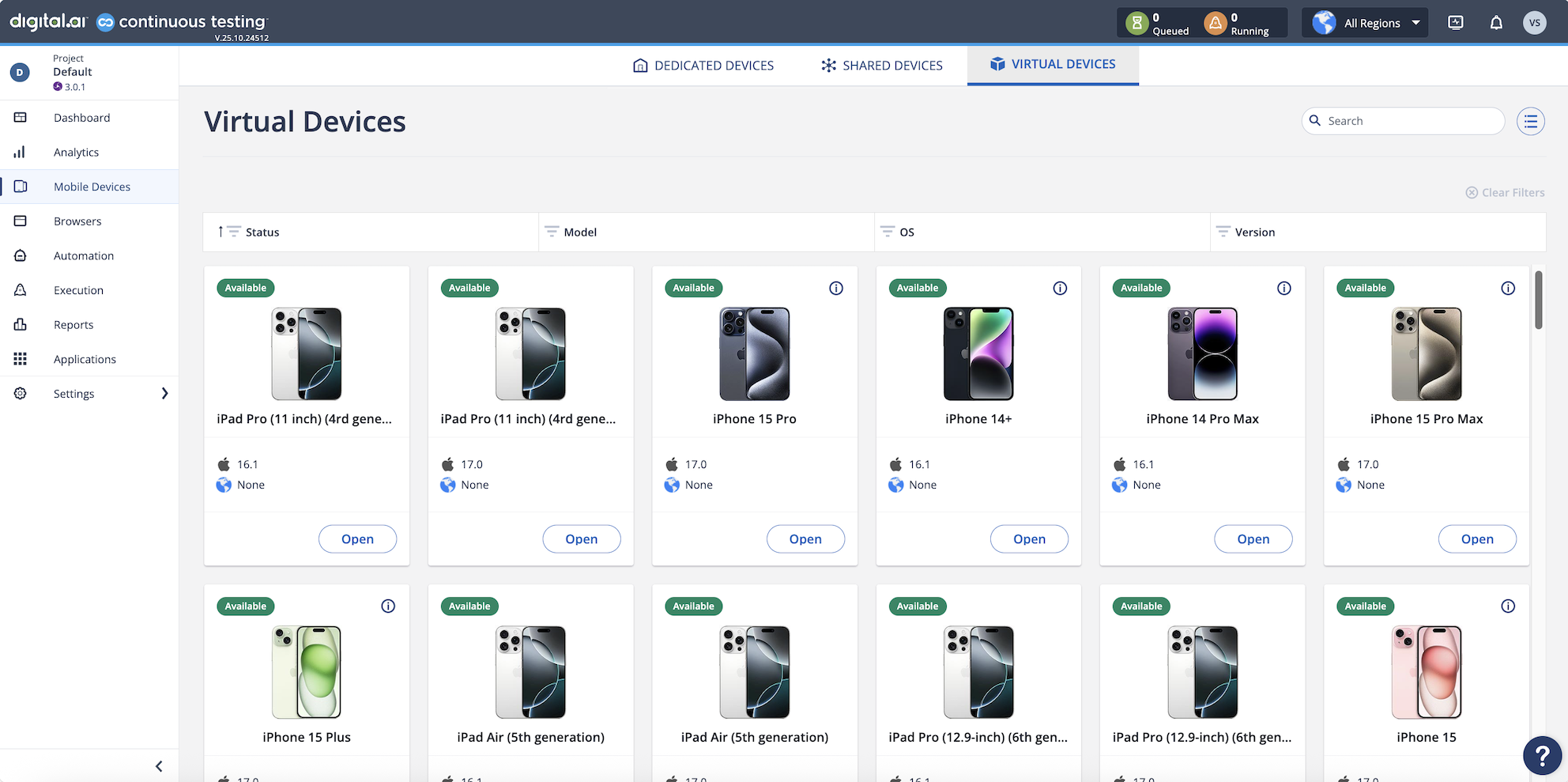
Task: Click the Dashboard sidebar icon
Action: click(21, 118)
